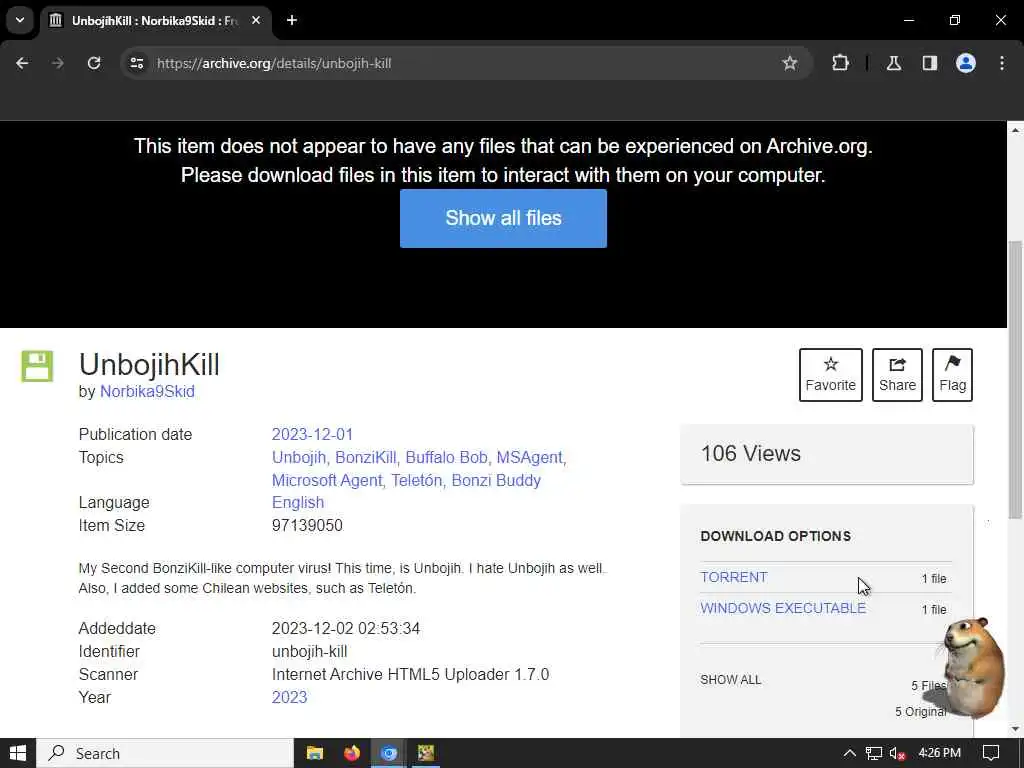Open the profile avatar menu
Screen dimensions: 1024x768
(x=966, y=63)
